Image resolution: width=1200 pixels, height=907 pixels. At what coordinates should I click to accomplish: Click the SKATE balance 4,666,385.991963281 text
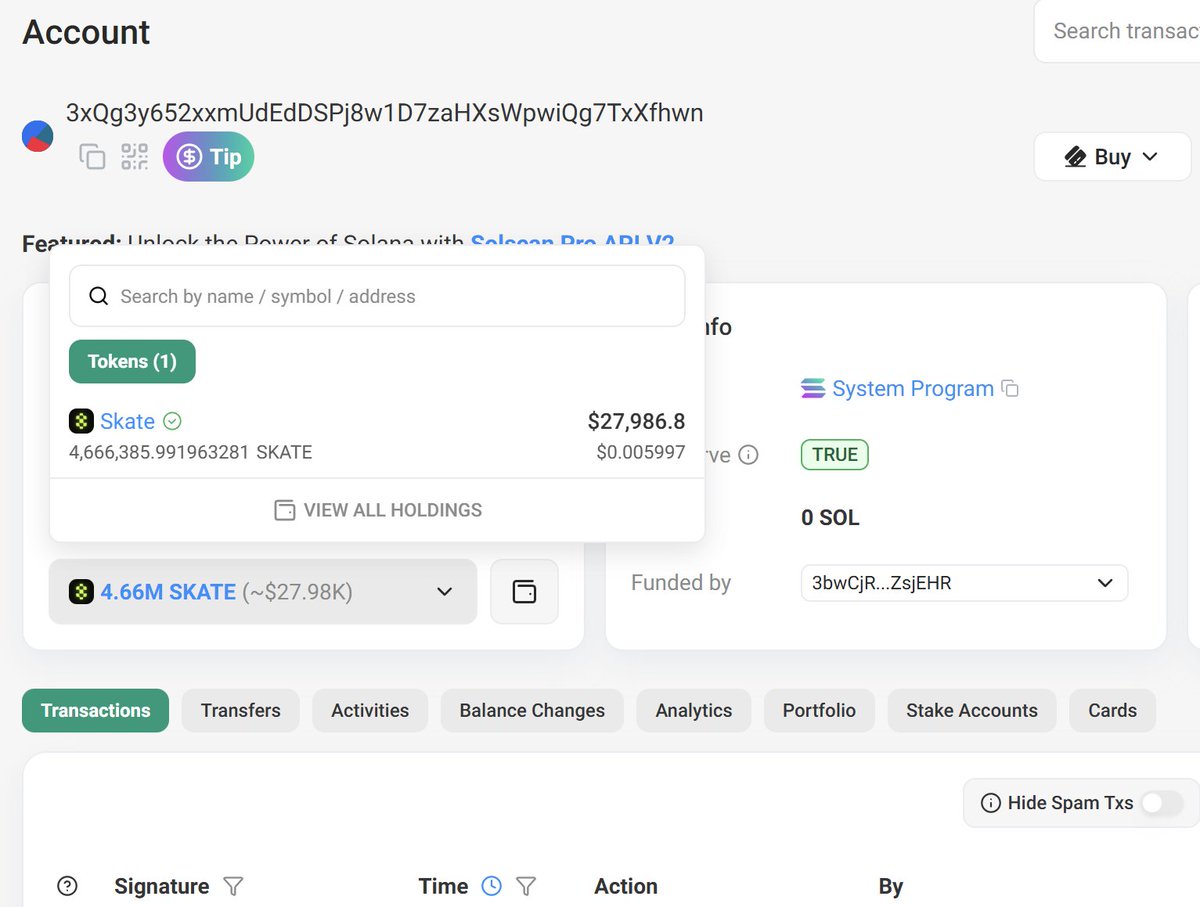point(190,453)
